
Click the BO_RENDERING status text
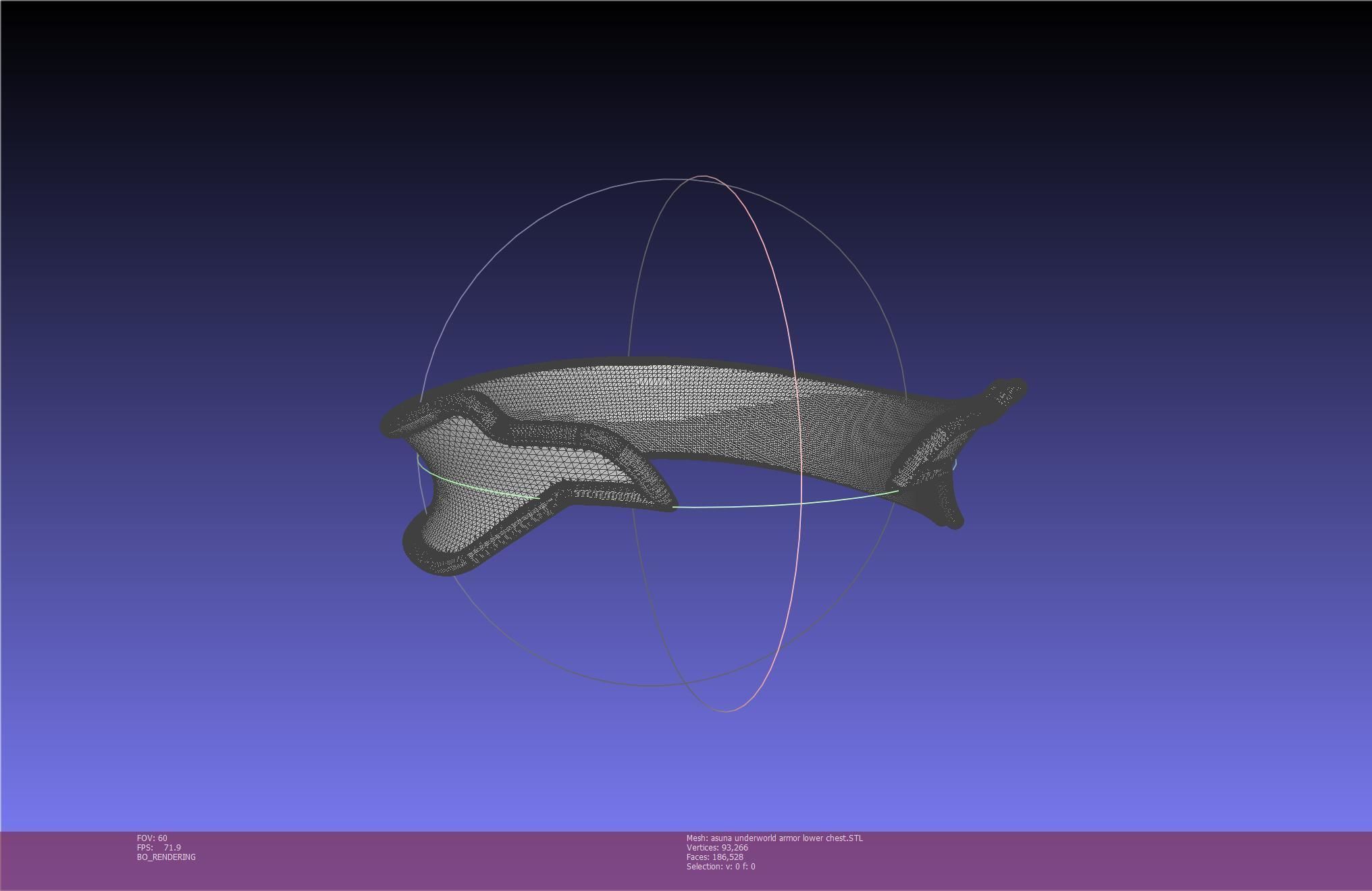tap(166, 857)
